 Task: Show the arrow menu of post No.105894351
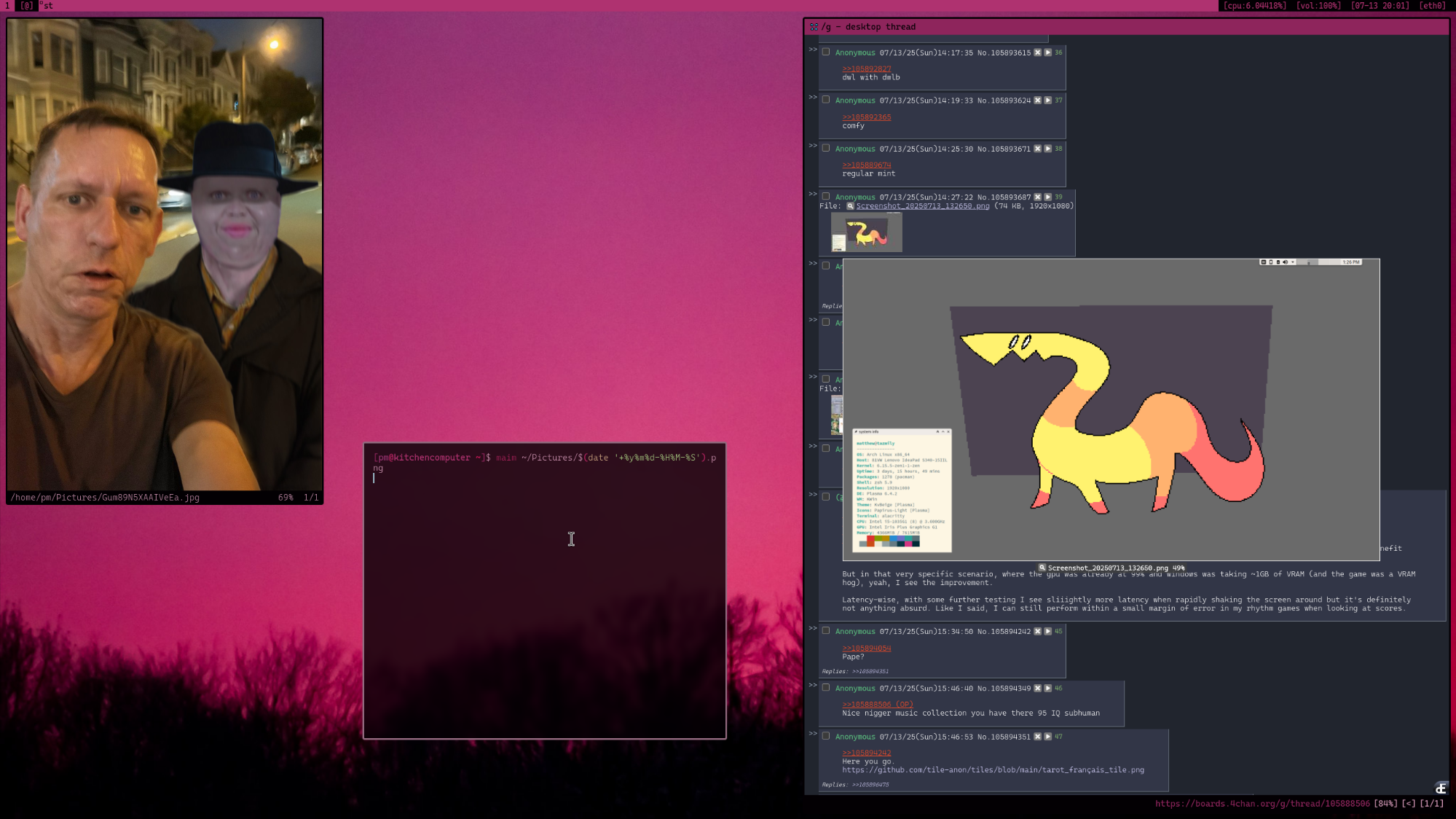click(1047, 737)
